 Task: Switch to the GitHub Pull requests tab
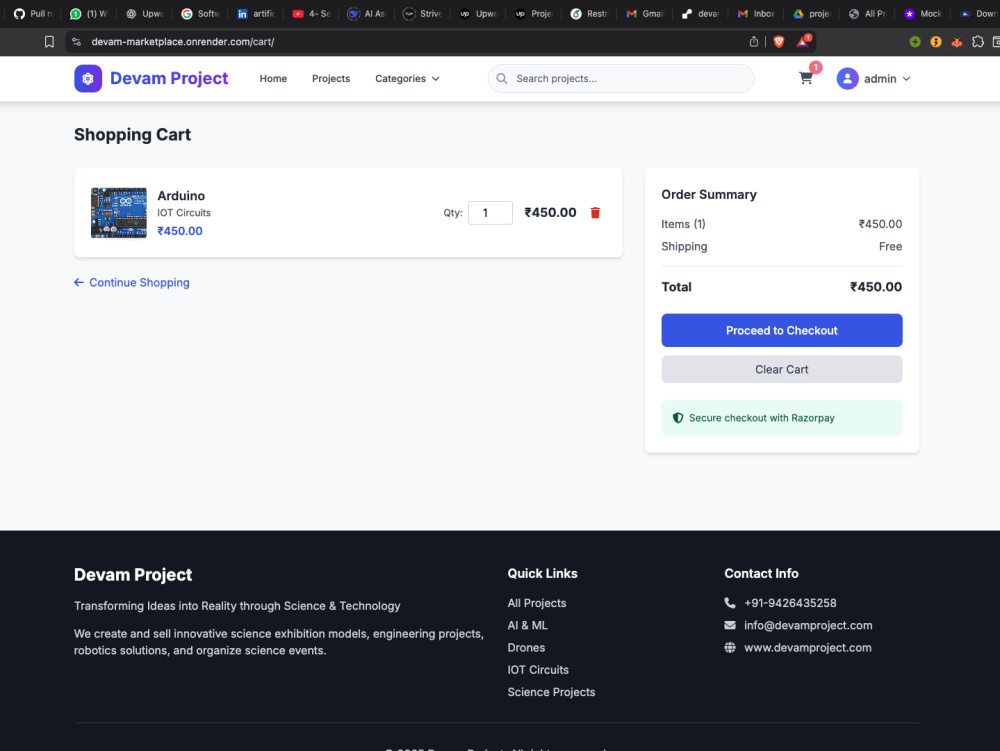coord(33,13)
